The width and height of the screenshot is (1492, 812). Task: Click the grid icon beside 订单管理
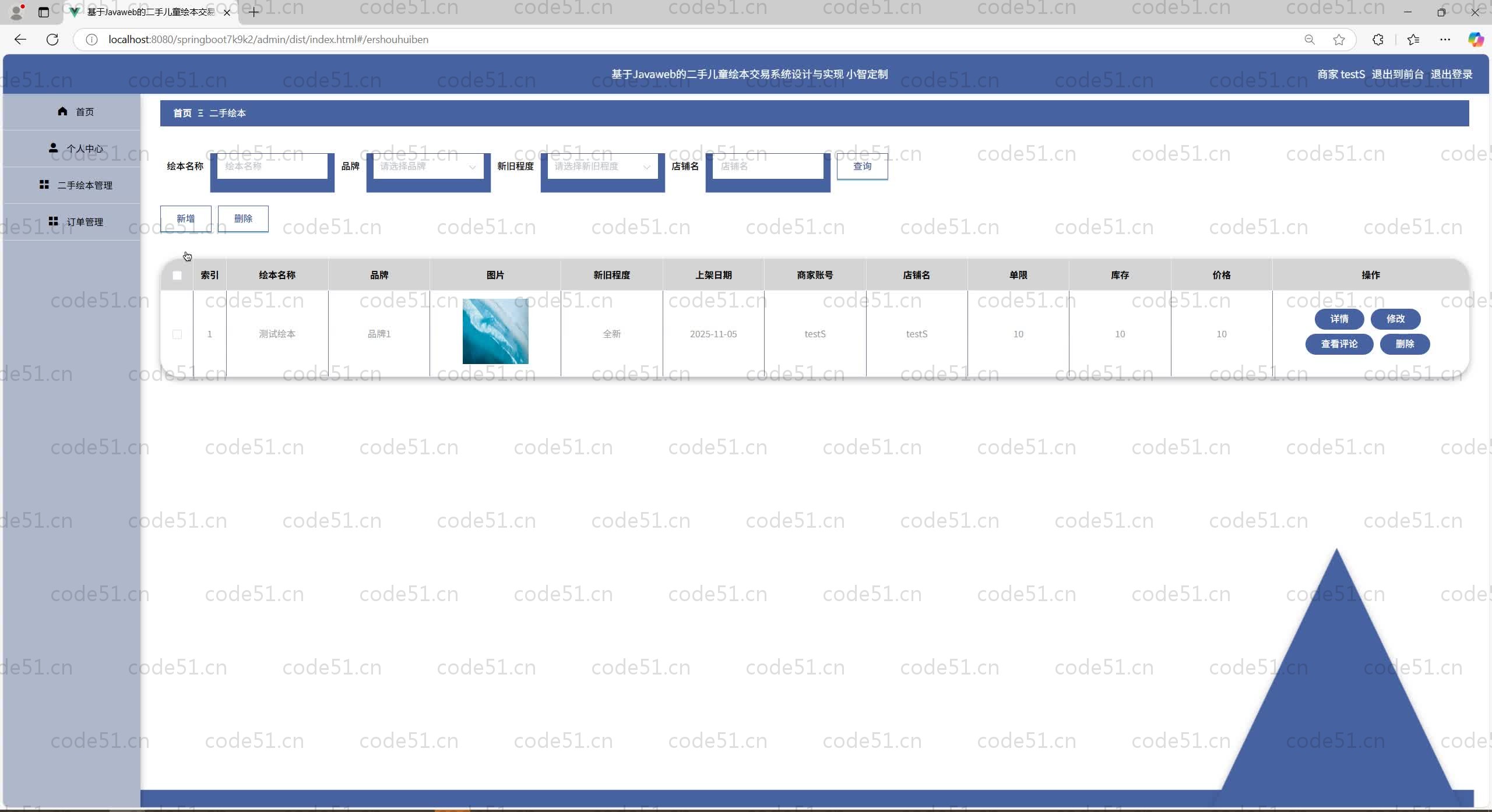pyautogui.click(x=53, y=221)
